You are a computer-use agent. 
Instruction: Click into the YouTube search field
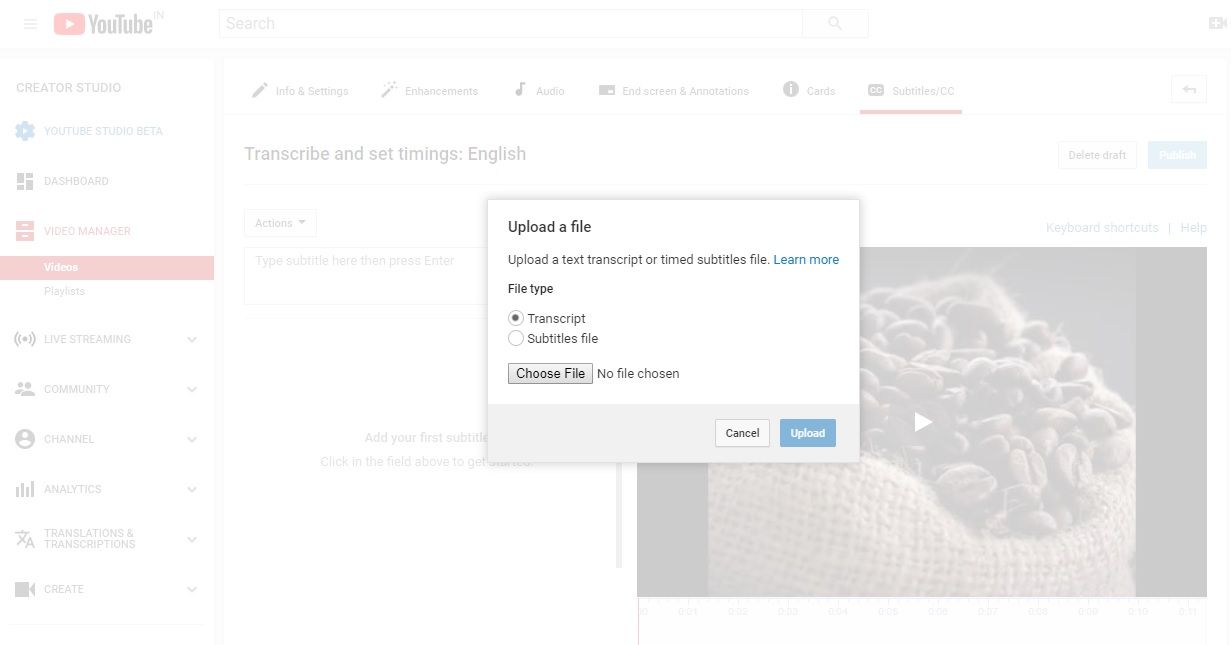tap(511, 24)
